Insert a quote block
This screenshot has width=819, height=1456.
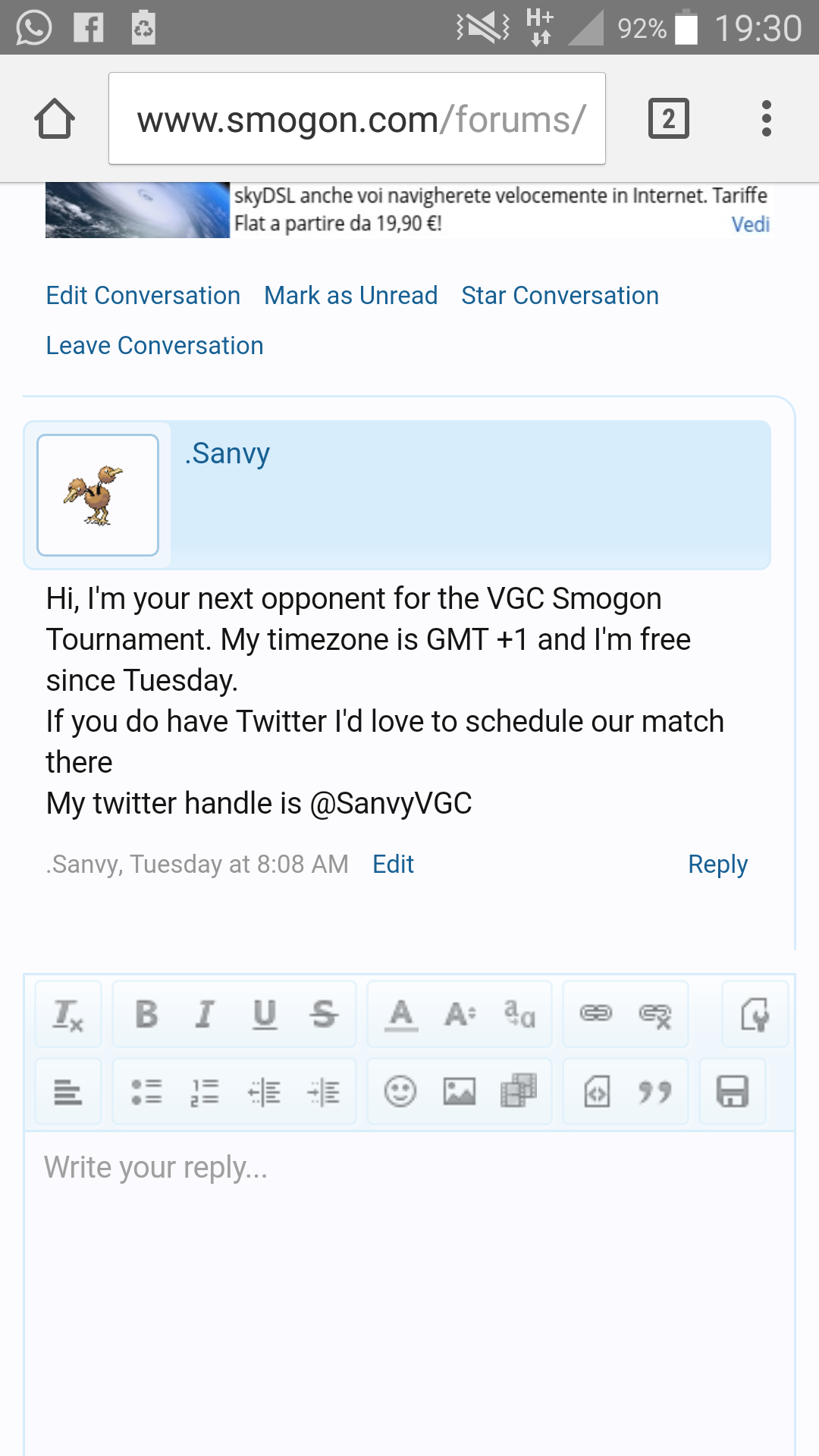pos(655,1093)
